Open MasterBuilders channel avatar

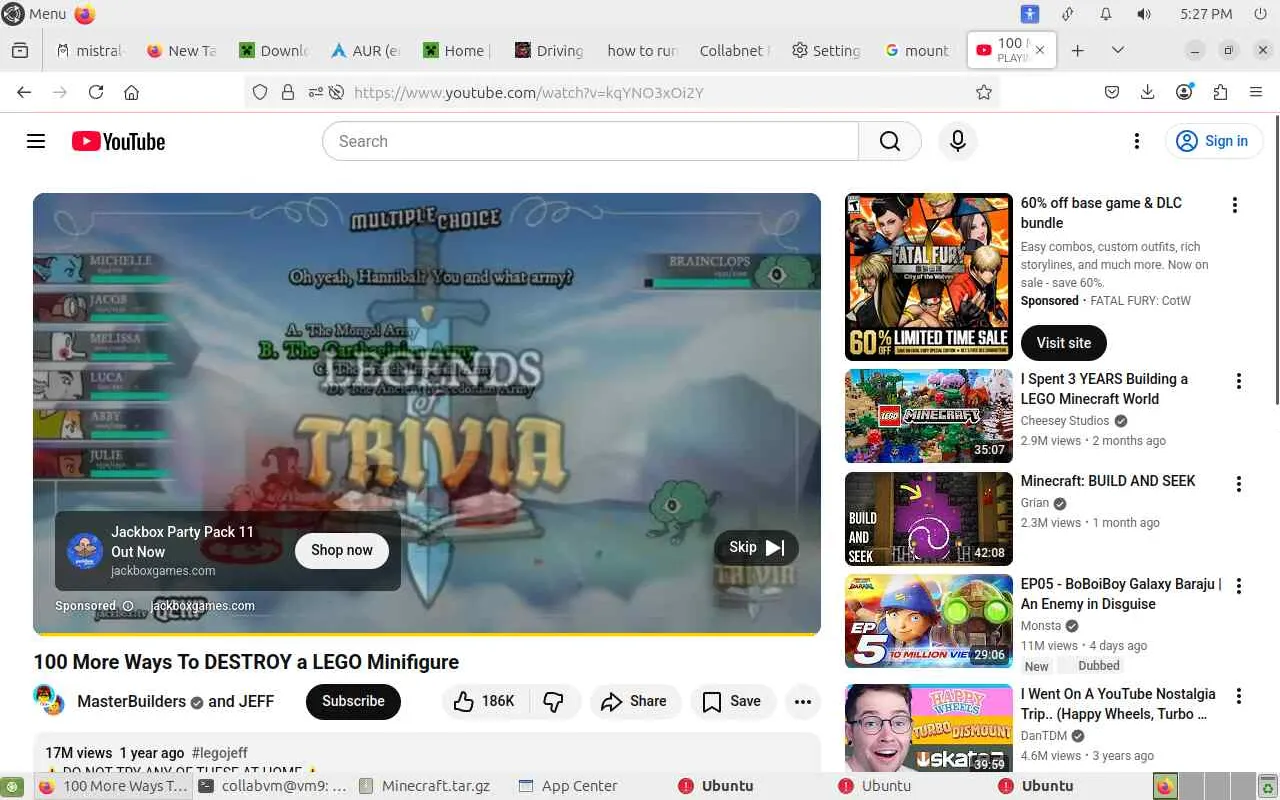[49, 700]
